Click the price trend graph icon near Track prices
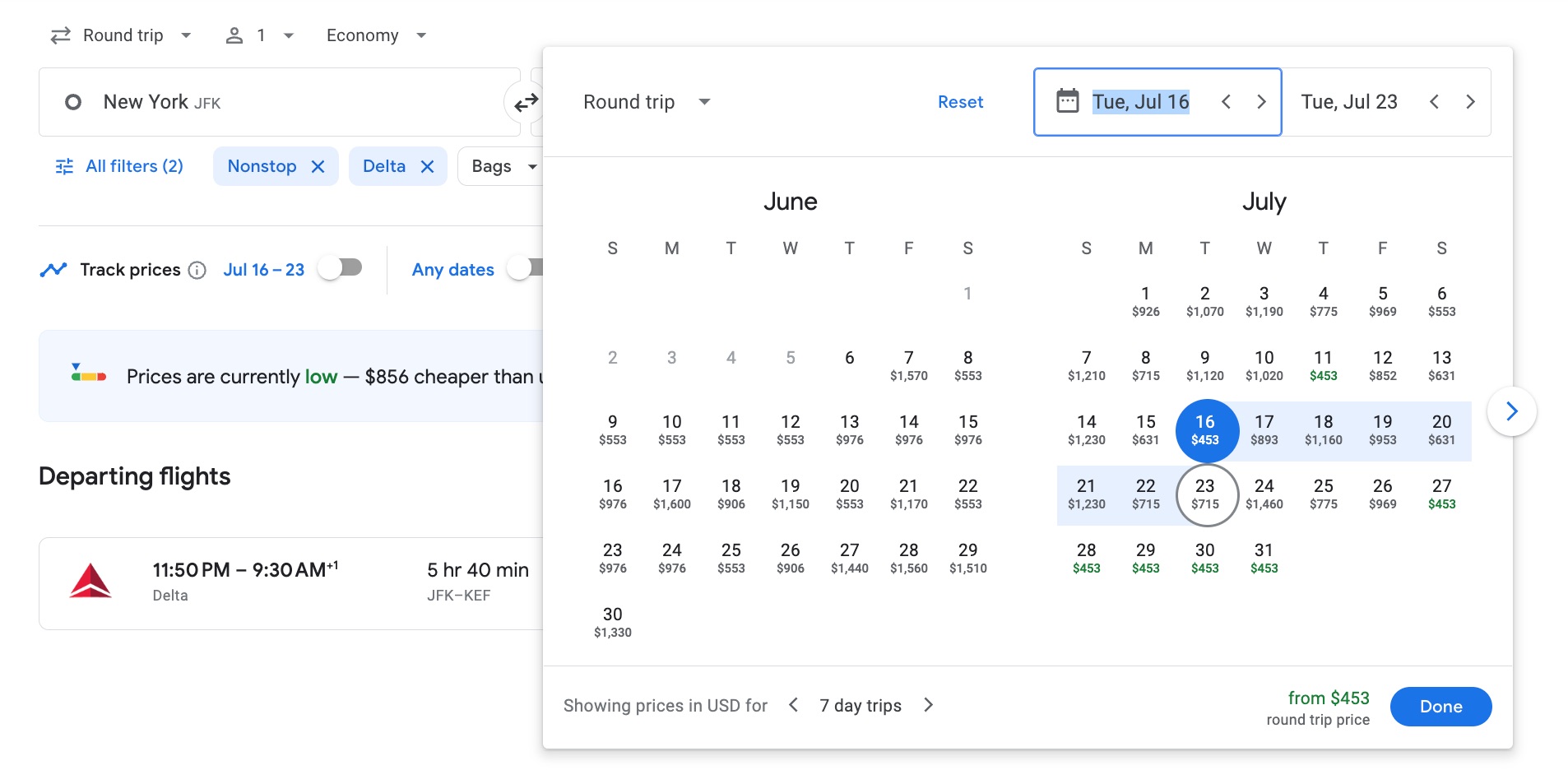 coord(53,269)
